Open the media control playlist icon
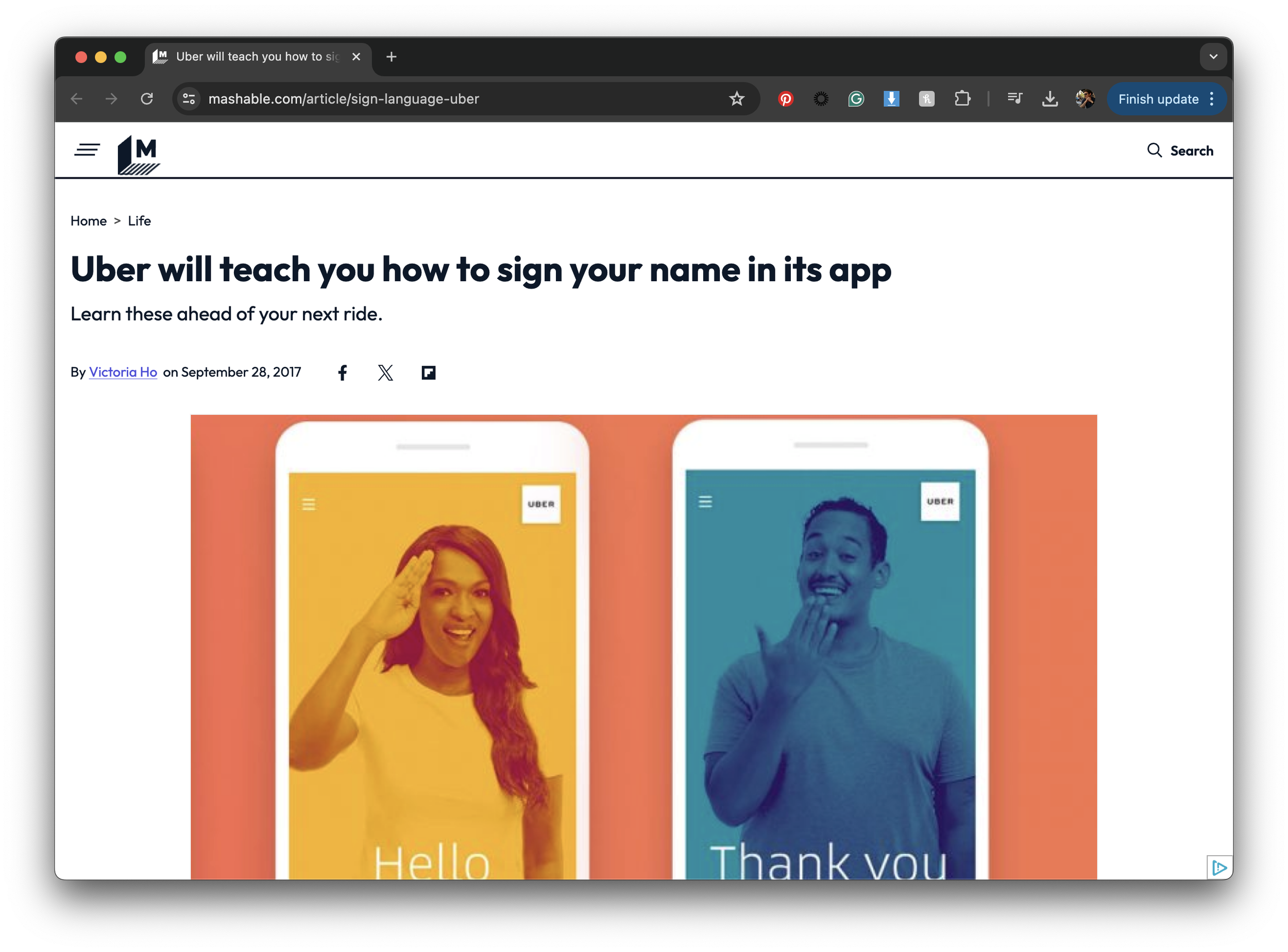Viewport: 1288px width, 952px height. 1015,98
